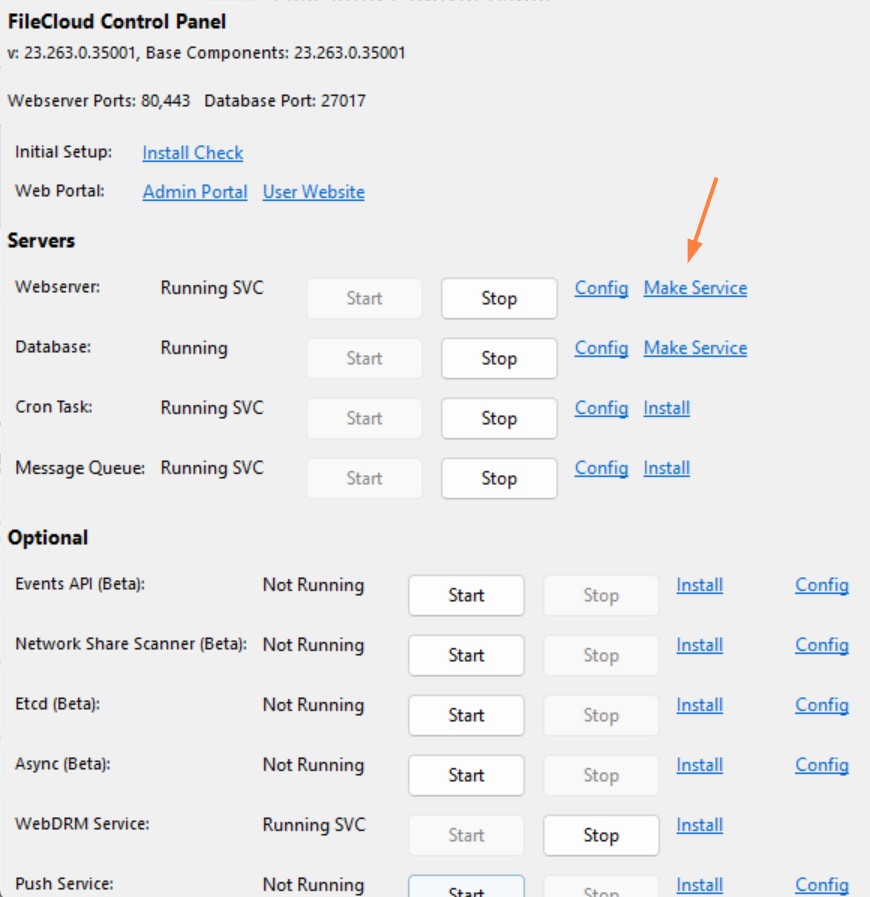Click the 'Webserver Ports: 80,443' text

pos(98,101)
